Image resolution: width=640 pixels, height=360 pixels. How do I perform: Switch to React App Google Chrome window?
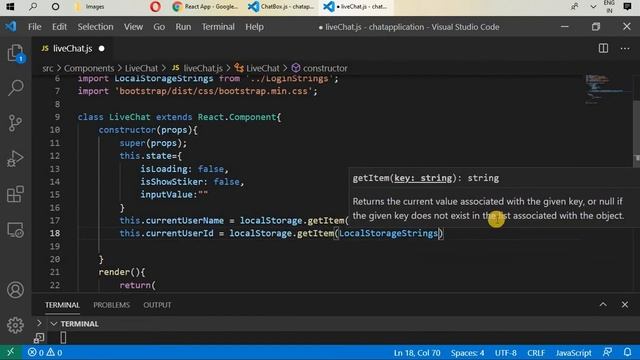pyautogui.click(x=205, y=7)
